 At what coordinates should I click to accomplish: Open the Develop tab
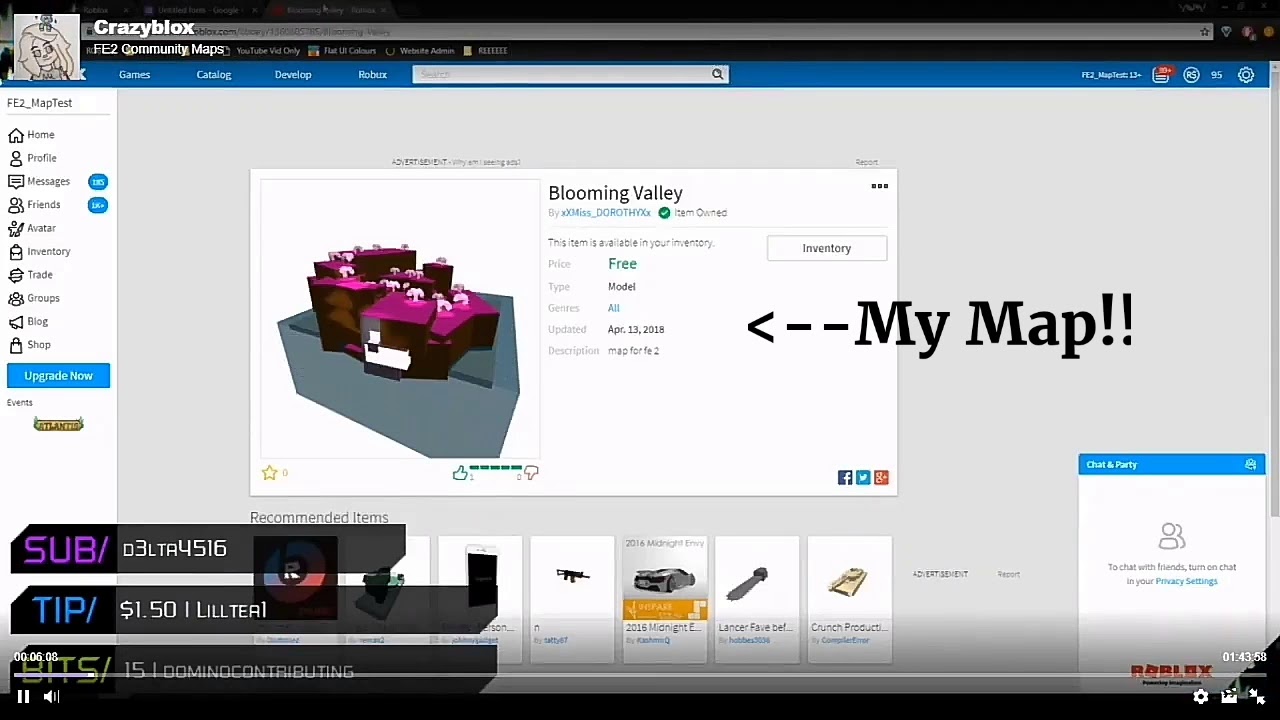pos(293,75)
